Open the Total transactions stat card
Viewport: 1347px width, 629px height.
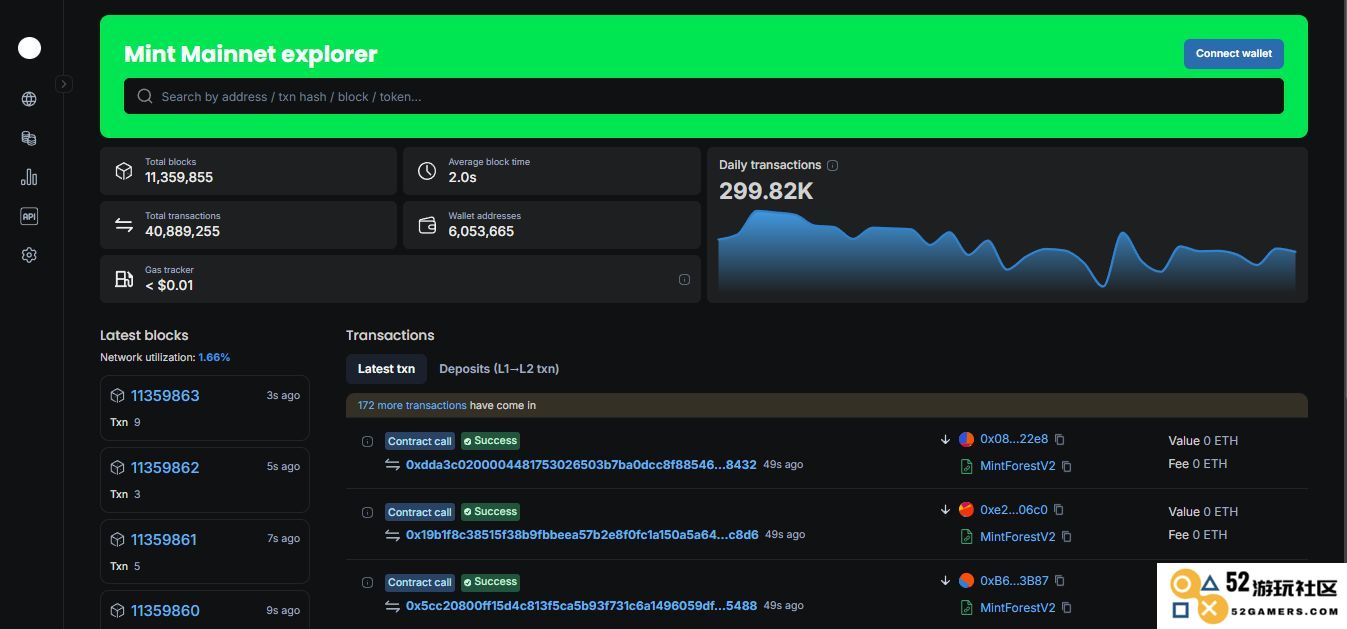[x=248, y=225]
